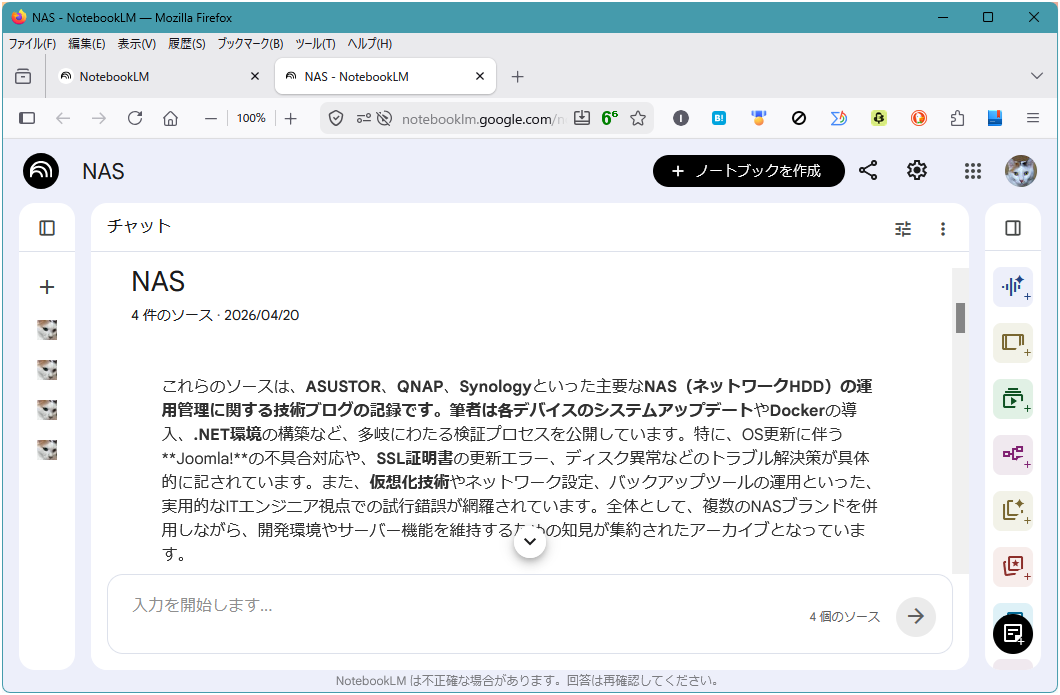Bookmark this page with star
The width and height of the screenshot is (1060, 695).
pyautogui.click(x=637, y=118)
